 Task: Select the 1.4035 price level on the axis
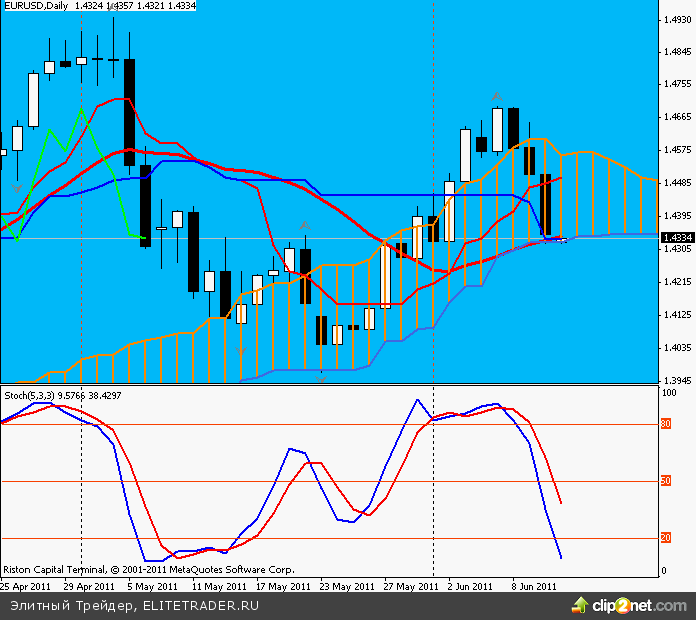pyautogui.click(x=676, y=348)
